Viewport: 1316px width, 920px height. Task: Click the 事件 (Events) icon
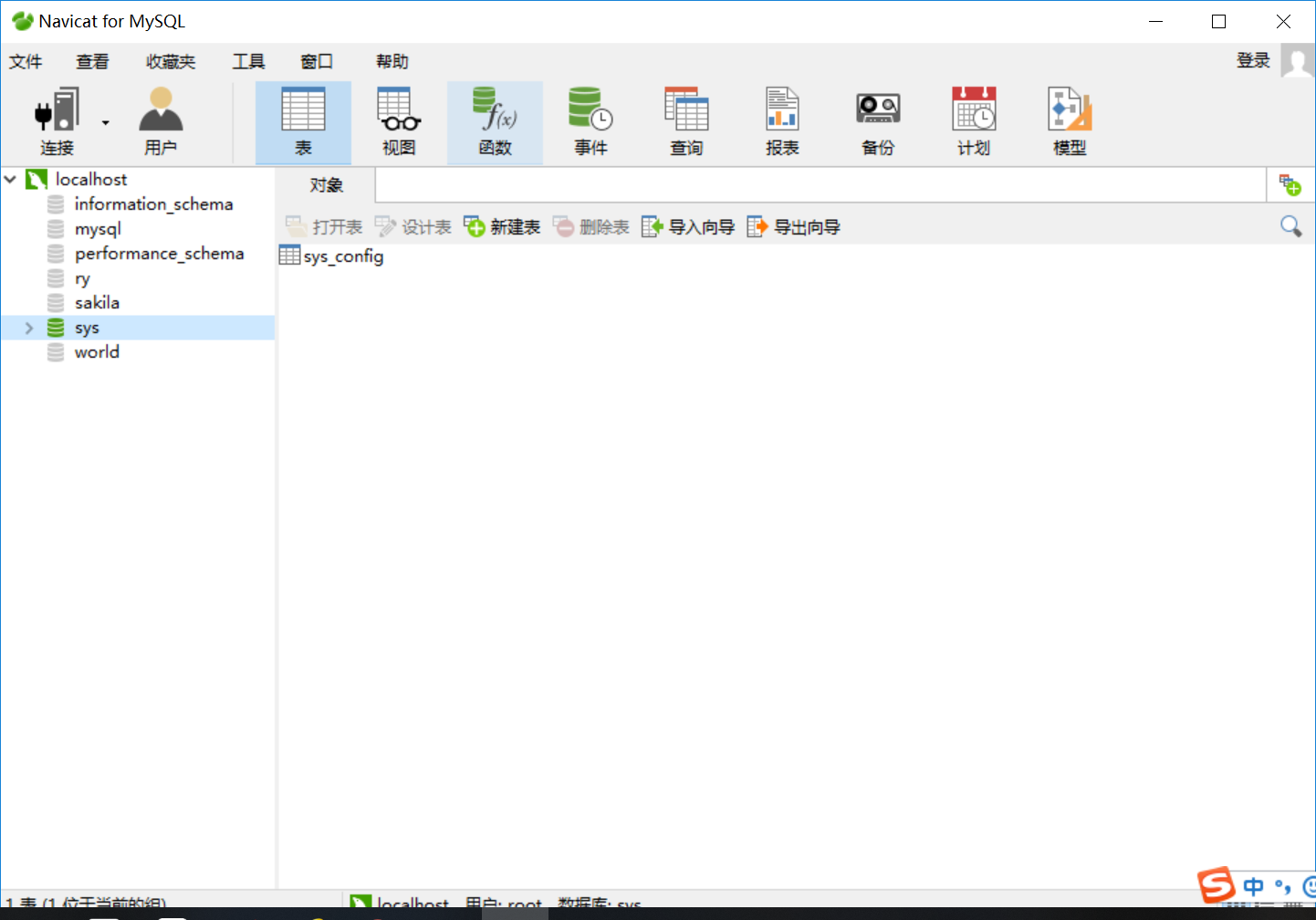coord(590,120)
